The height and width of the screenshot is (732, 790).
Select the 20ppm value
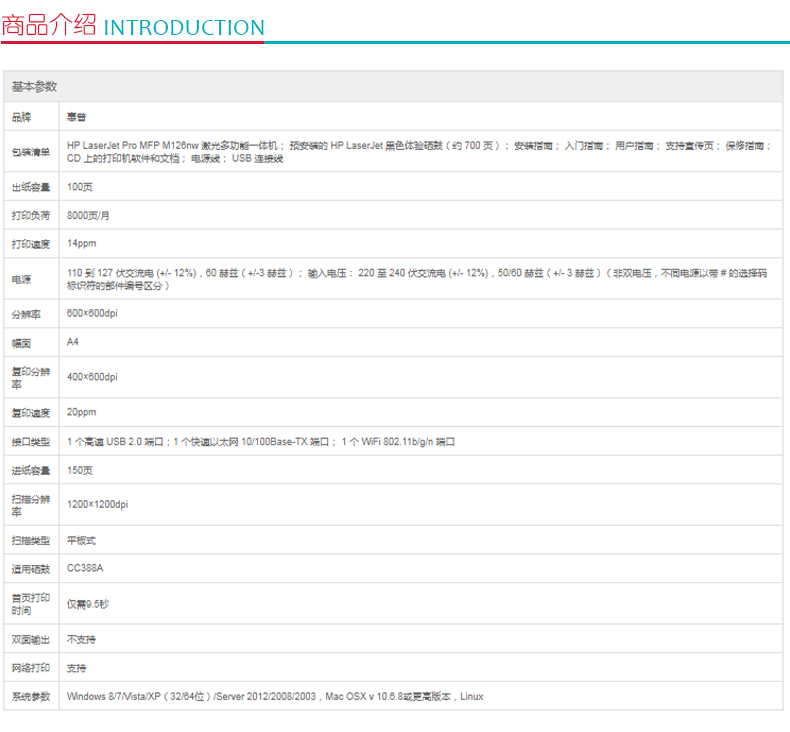pyautogui.click(x=82, y=412)
